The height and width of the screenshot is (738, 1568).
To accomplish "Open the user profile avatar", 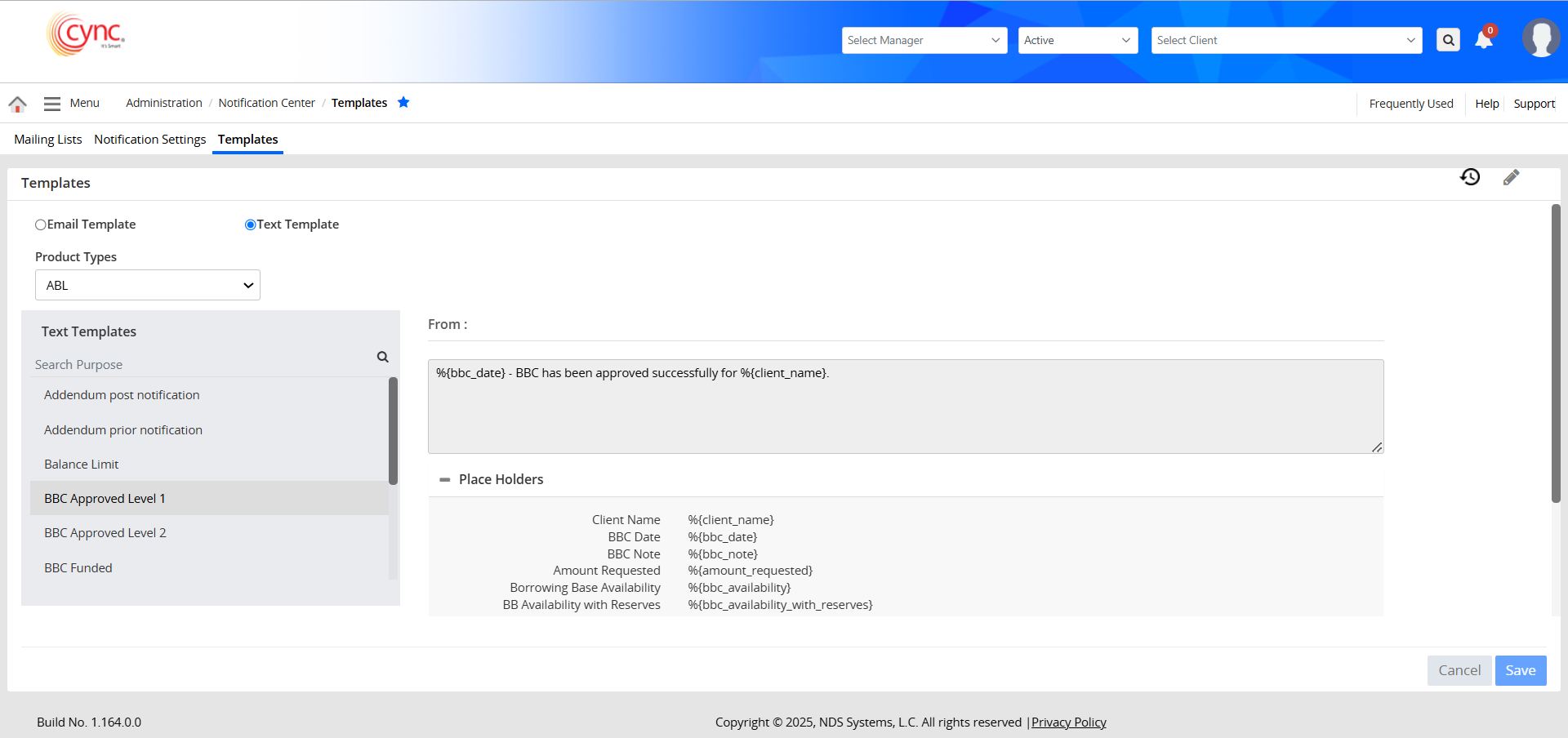I will click(x=1540, y=38).
